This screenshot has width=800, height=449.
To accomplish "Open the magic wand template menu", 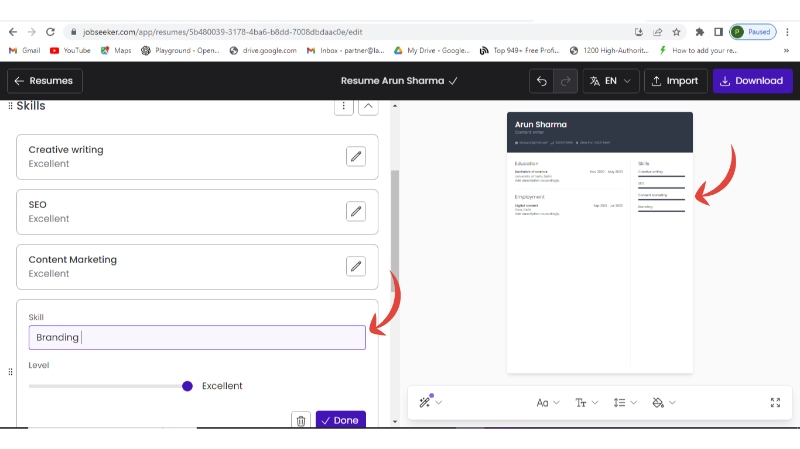I will pos(430,402).
